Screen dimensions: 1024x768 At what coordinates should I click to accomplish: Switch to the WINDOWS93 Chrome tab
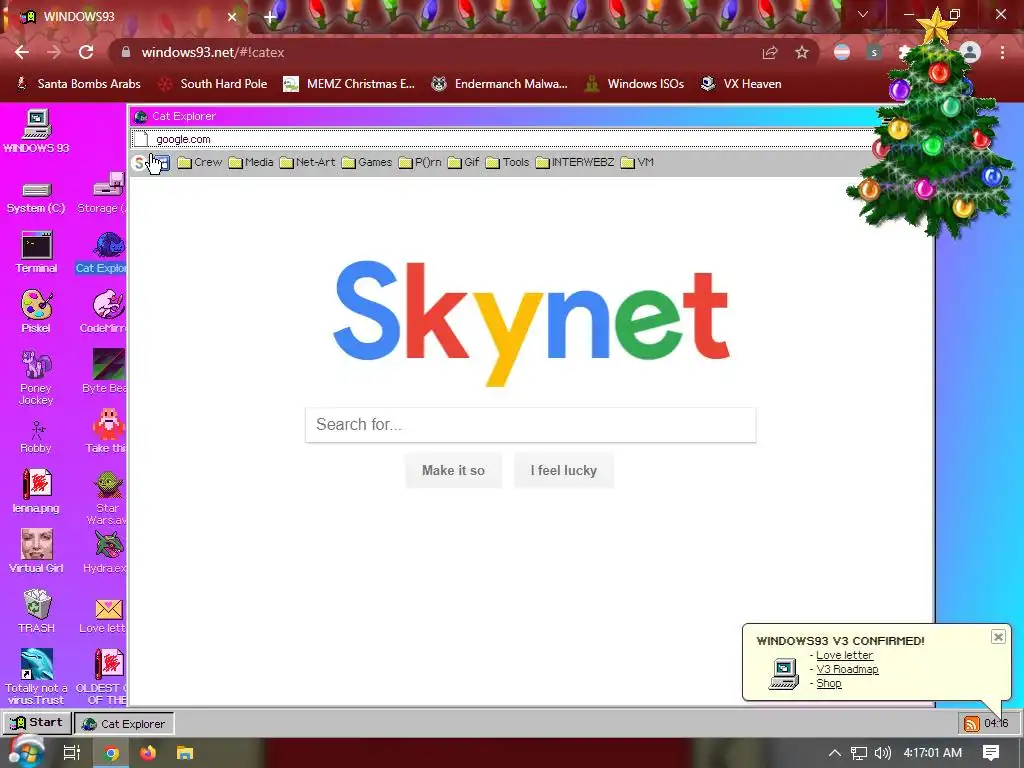coord(124,16)
